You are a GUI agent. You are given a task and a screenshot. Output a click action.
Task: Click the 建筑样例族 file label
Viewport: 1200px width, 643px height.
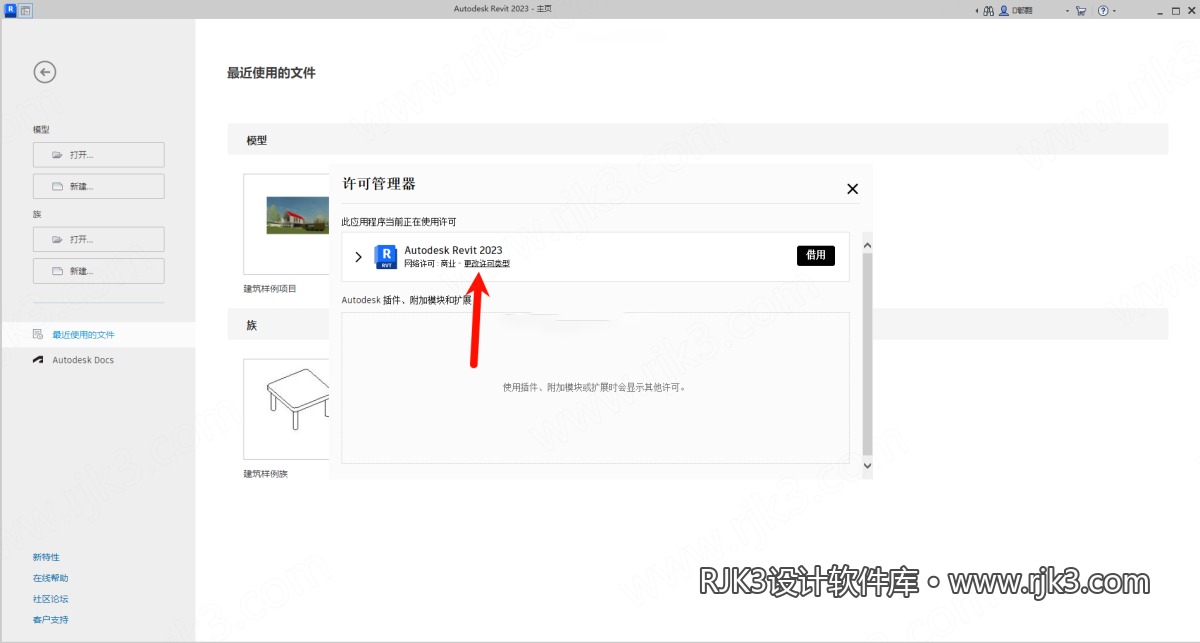point(264,474)
